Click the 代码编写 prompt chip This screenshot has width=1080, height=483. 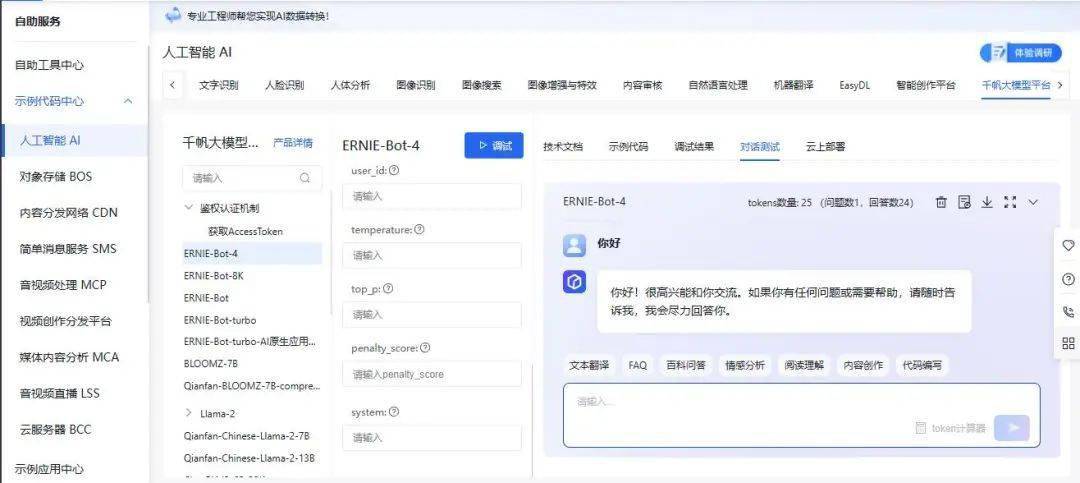922,366
